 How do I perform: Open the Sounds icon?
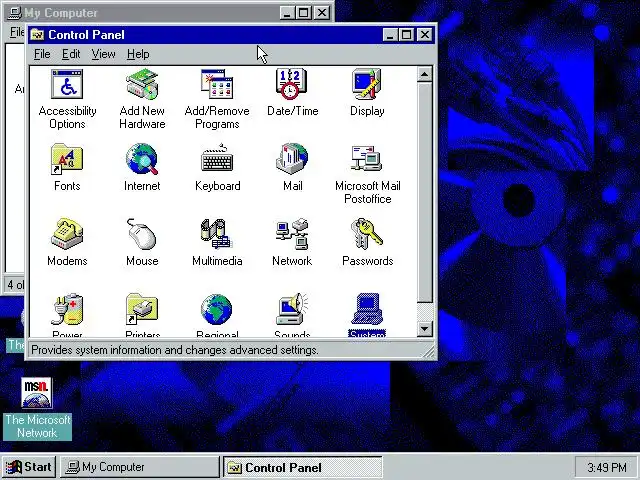point(292,309)
